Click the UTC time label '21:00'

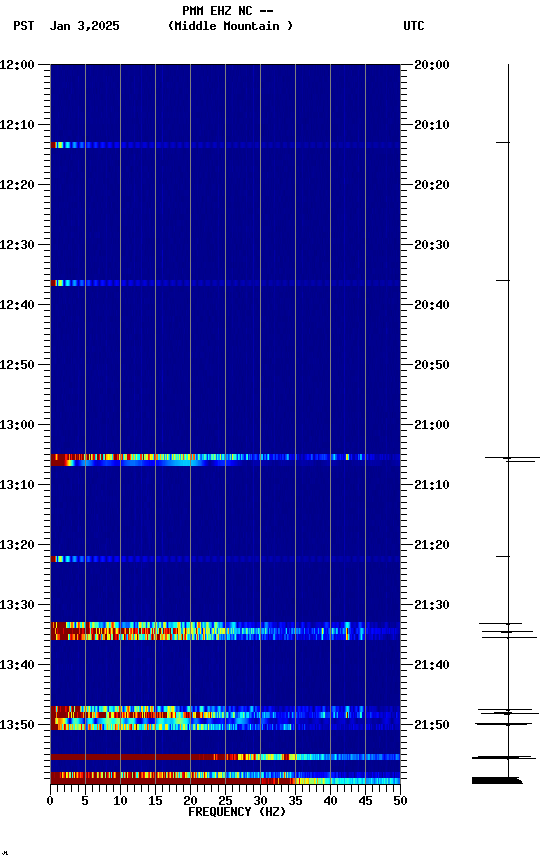(x=432, y=425)
